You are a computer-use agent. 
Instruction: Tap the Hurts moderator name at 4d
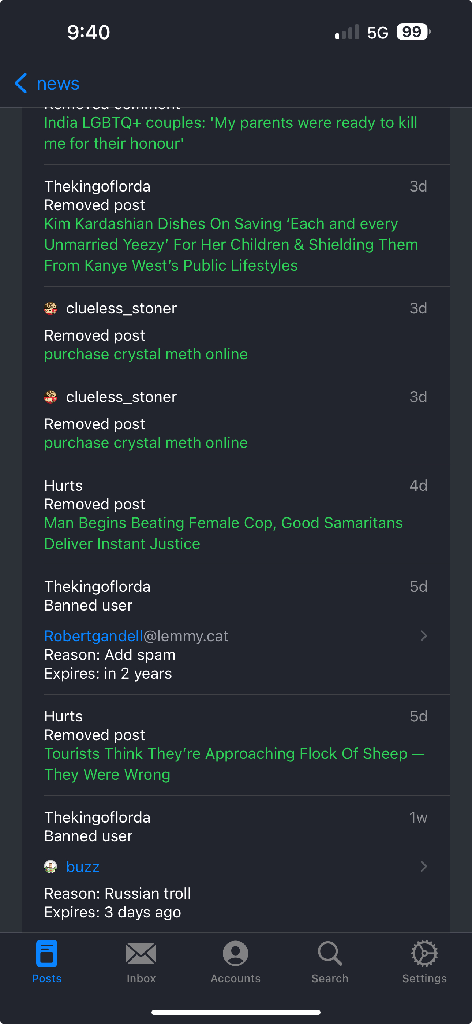pyautogui.click(x=63, y=486)
